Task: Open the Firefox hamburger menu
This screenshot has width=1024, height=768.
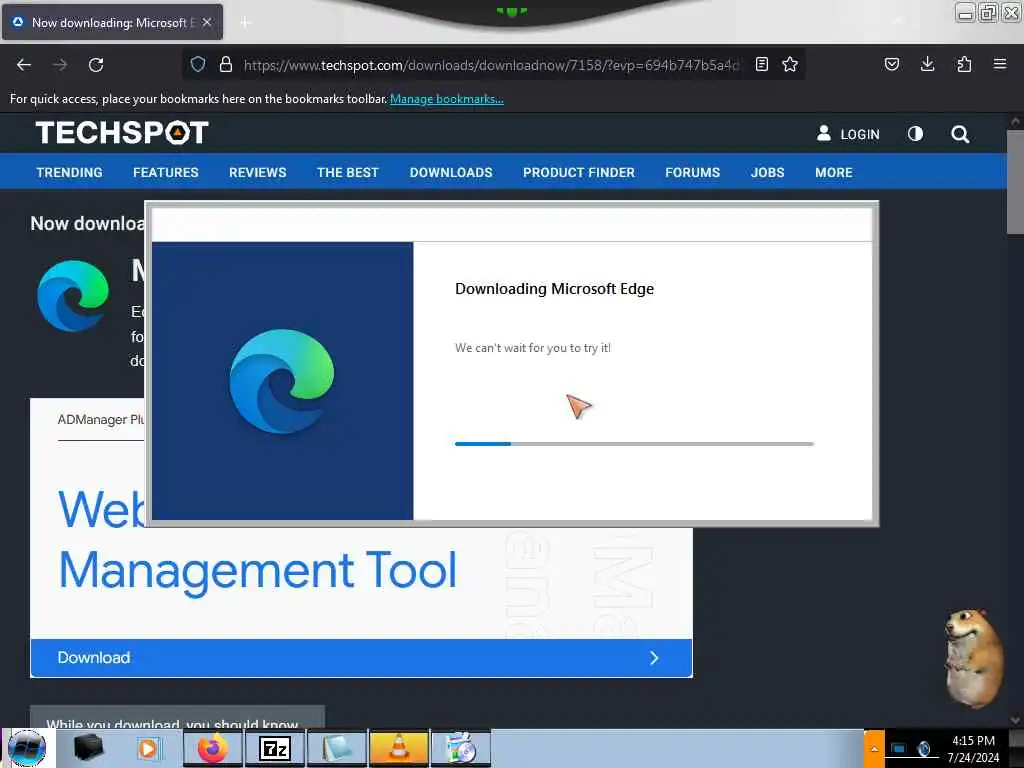Action: [1000, 64]
